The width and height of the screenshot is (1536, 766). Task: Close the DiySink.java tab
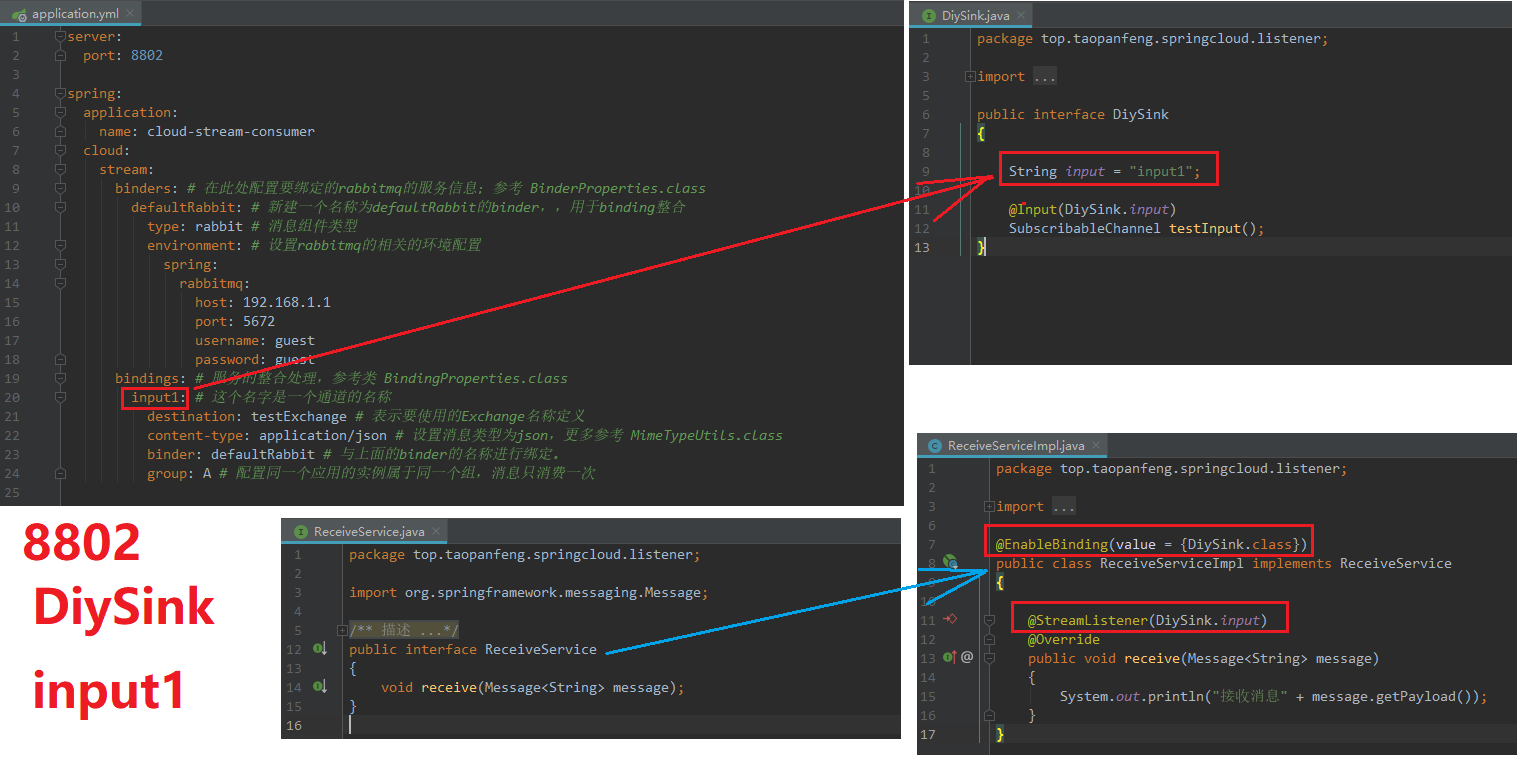[x=1021, y=16]
